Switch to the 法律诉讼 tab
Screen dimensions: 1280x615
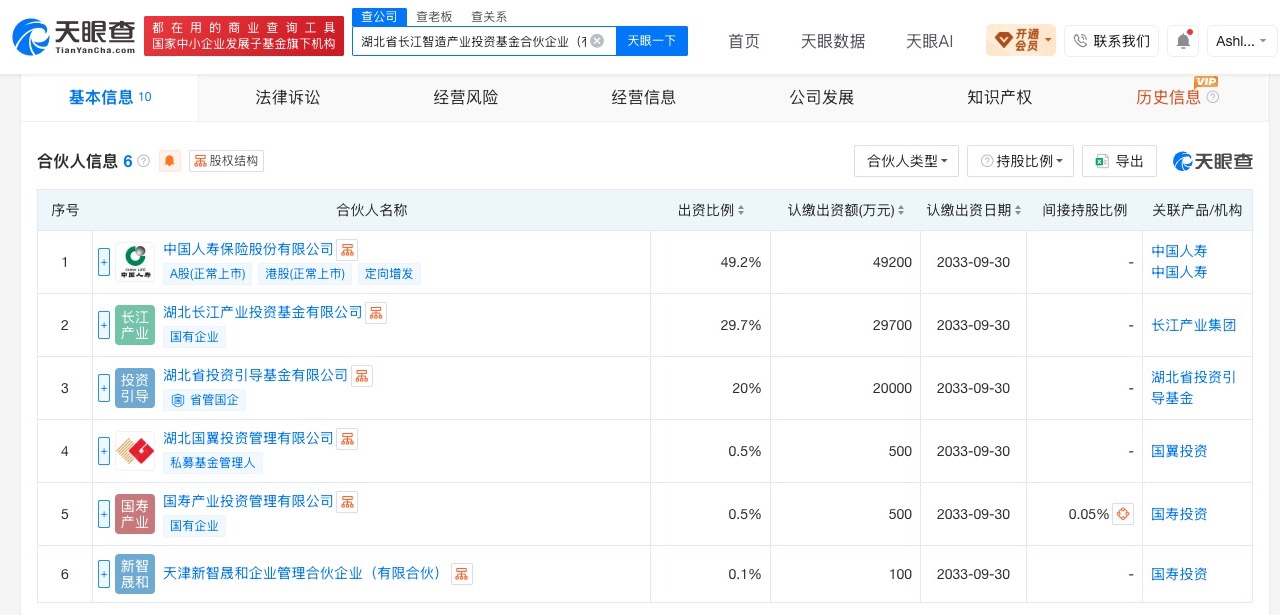tap(288, 97)
